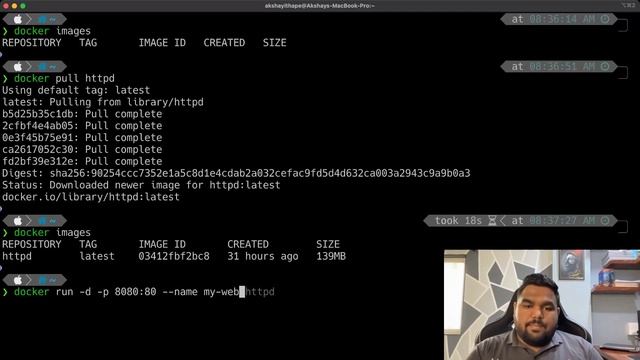Click the Apple logo above docker pull httpd
Image resolution: width=640 pixels, height=360 pixels.
(18, 67)
